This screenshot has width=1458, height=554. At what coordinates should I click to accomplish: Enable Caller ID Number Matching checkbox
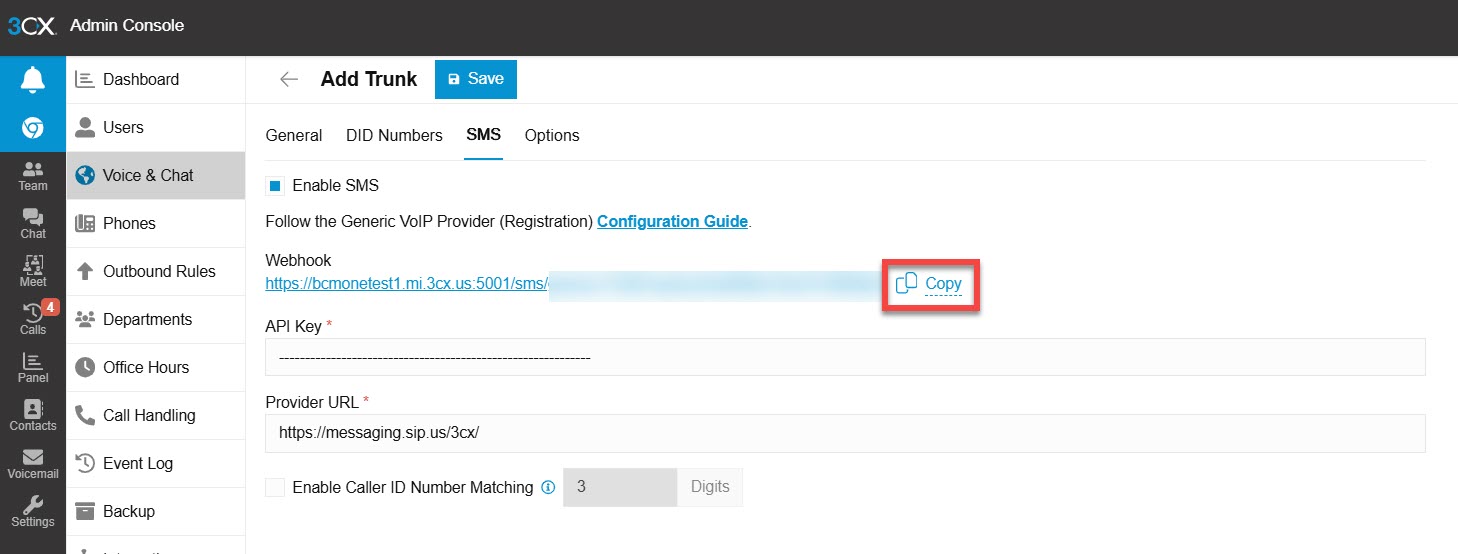click(x=275, y=487)
